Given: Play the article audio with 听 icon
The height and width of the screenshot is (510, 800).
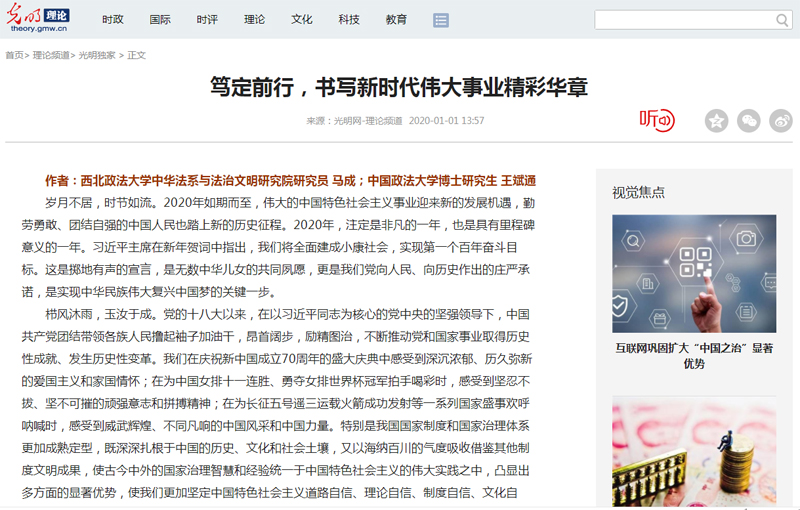Looking at the screenshot, I should pyautogui.click(x=657, y=120).
